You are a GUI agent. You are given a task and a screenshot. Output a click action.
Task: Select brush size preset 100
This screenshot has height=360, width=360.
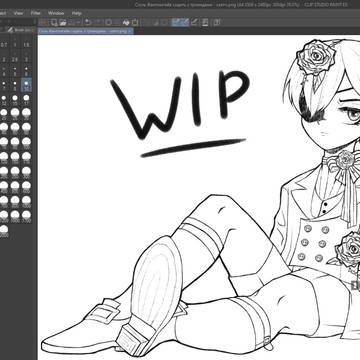click(x=26, y=143)
